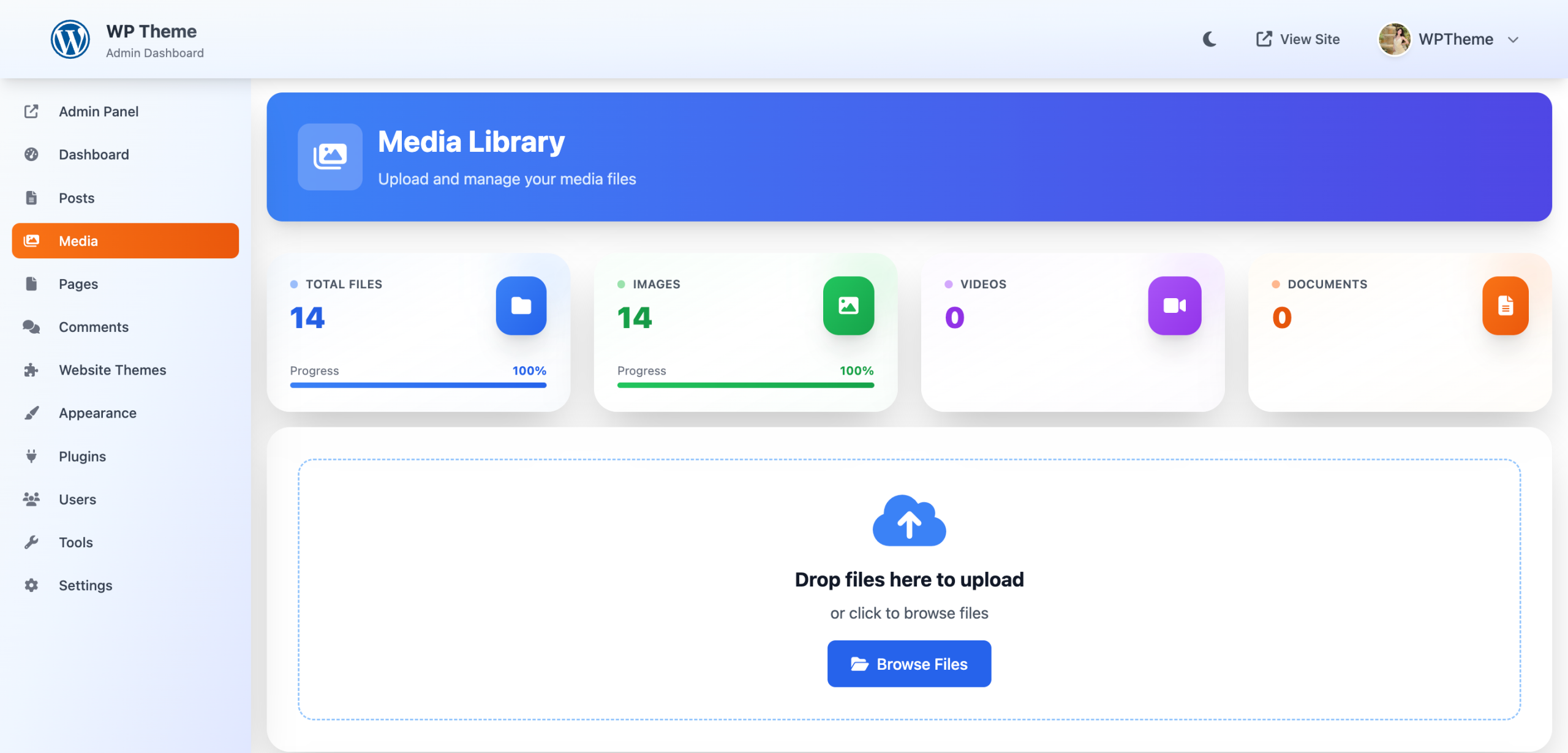This screenshot has width=1568, height=753.
Task: Click the green image icon in Images card
Action: coord(848,305)
